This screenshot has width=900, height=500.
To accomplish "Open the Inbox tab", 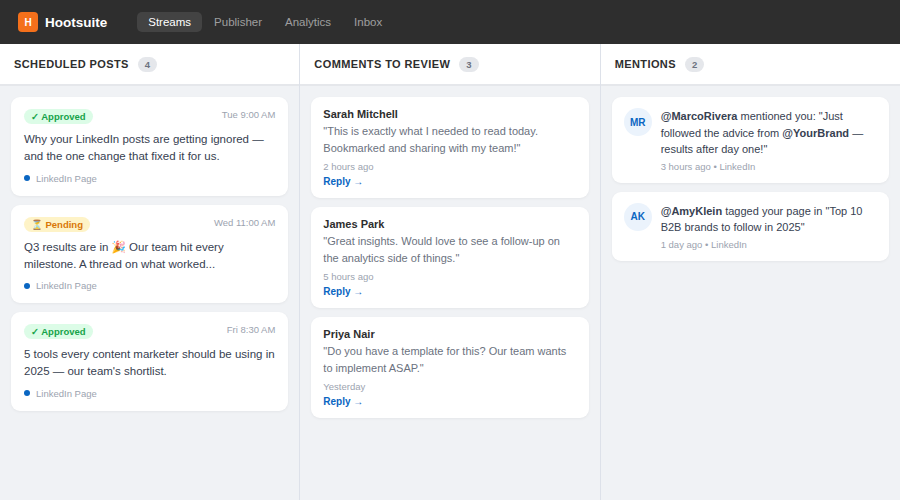I will click(x=368, y=22).
